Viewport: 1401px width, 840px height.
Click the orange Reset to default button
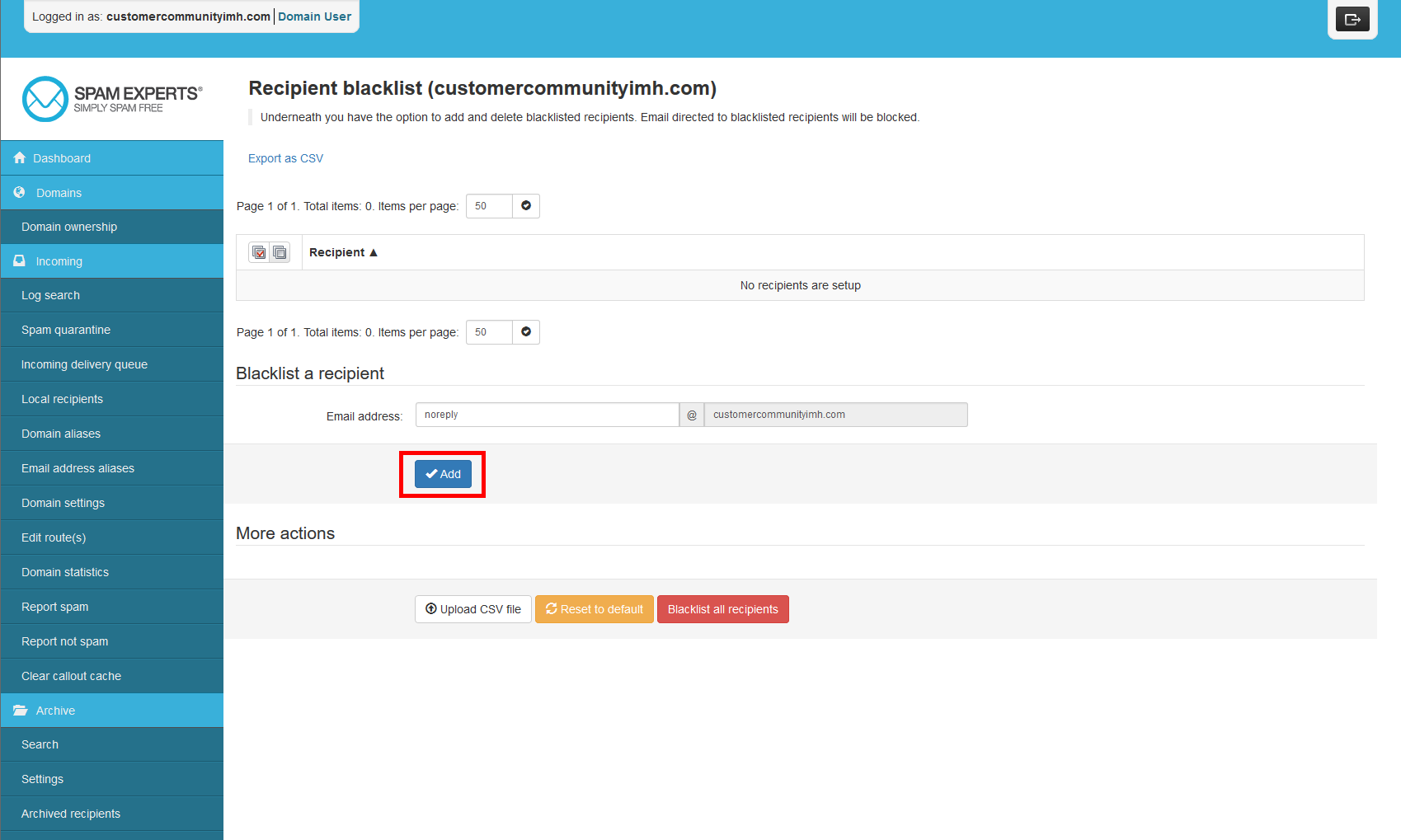point(595,609)
